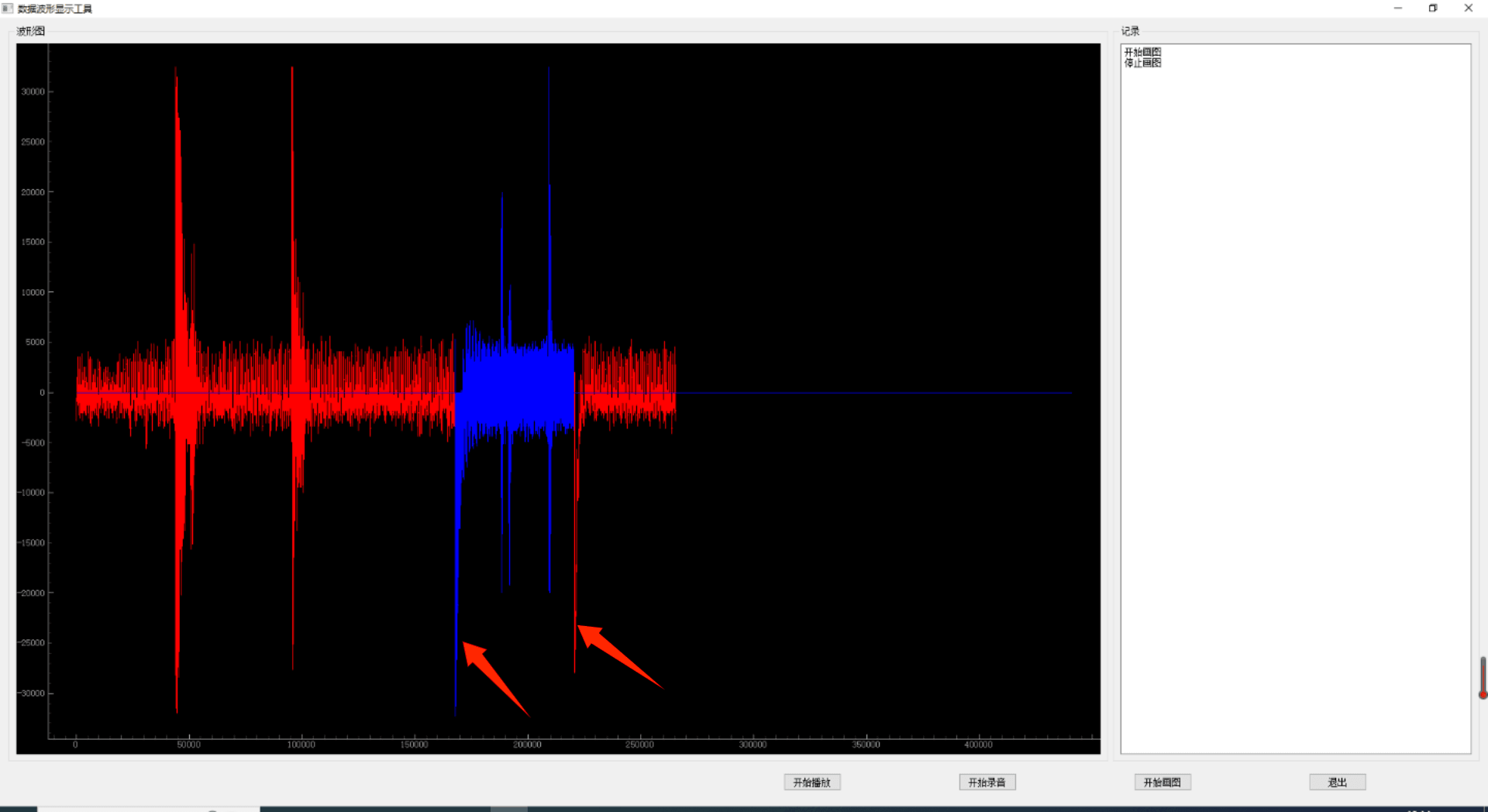Image resolution: width=1488 pixels, height=812 pixels.
Task: Click the 波形图 group label
Action: coord(30,31)
